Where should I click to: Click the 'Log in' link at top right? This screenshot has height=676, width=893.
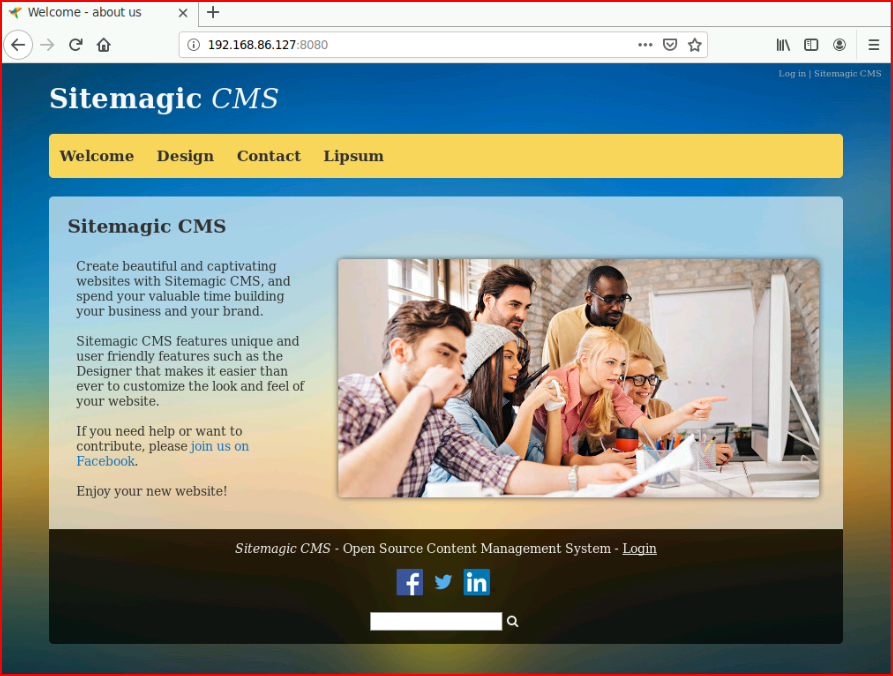(x=792, y=73)
